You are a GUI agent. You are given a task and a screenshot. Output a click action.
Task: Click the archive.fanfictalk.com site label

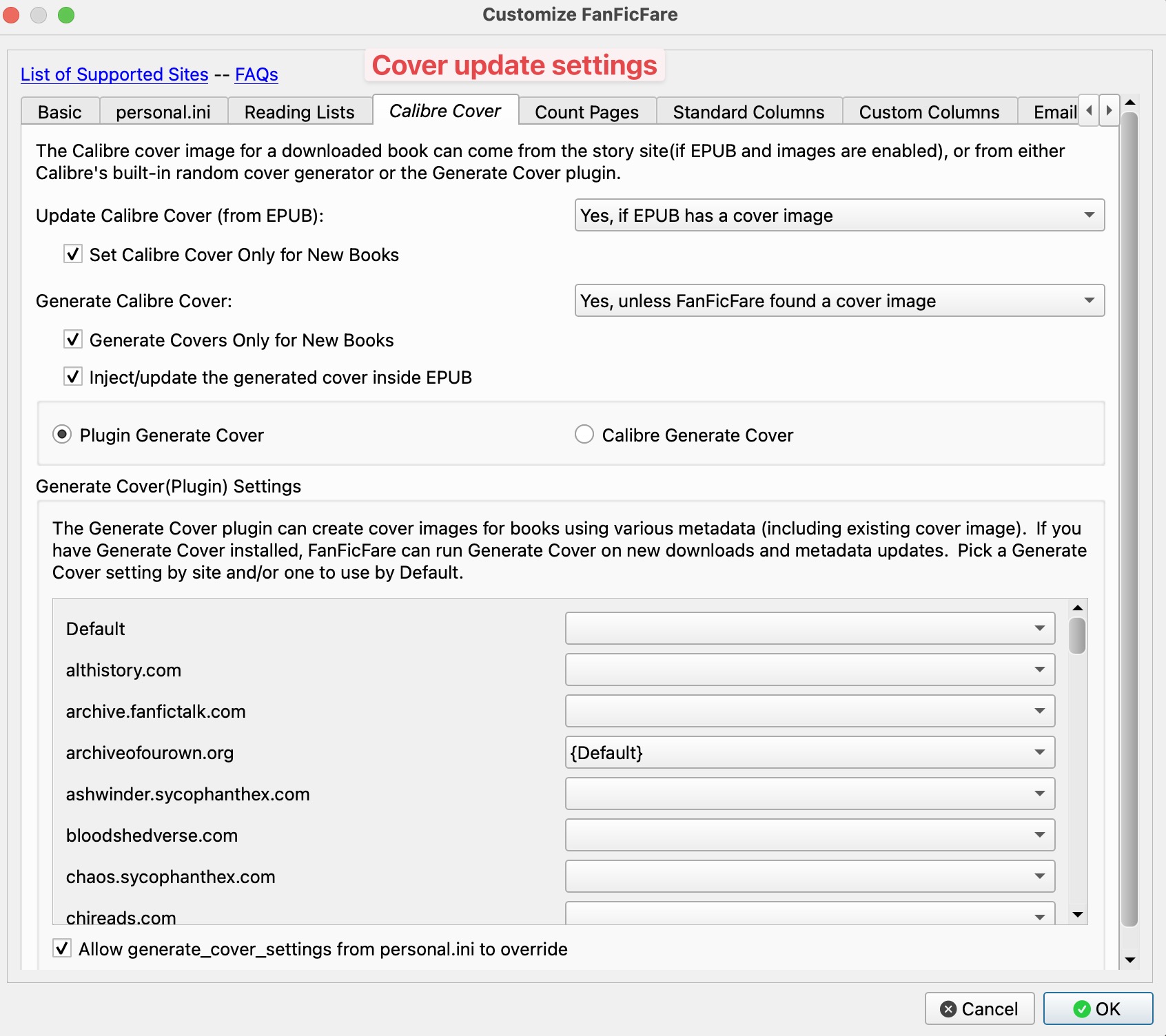(156, 711)
